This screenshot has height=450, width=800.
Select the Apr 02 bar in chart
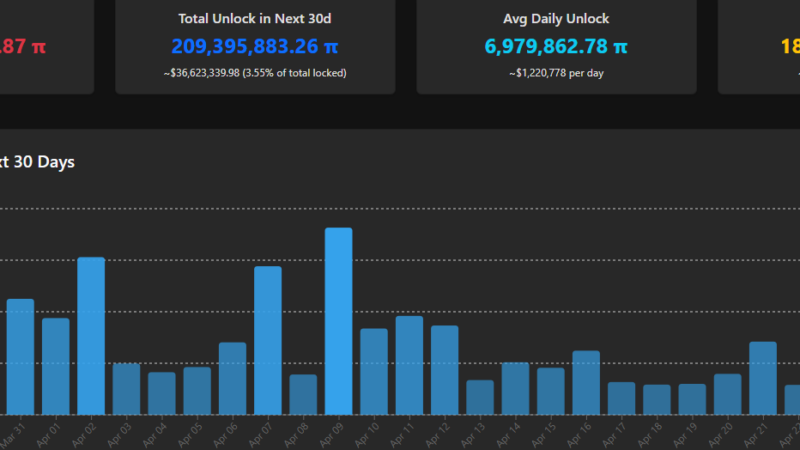[91, 336]
